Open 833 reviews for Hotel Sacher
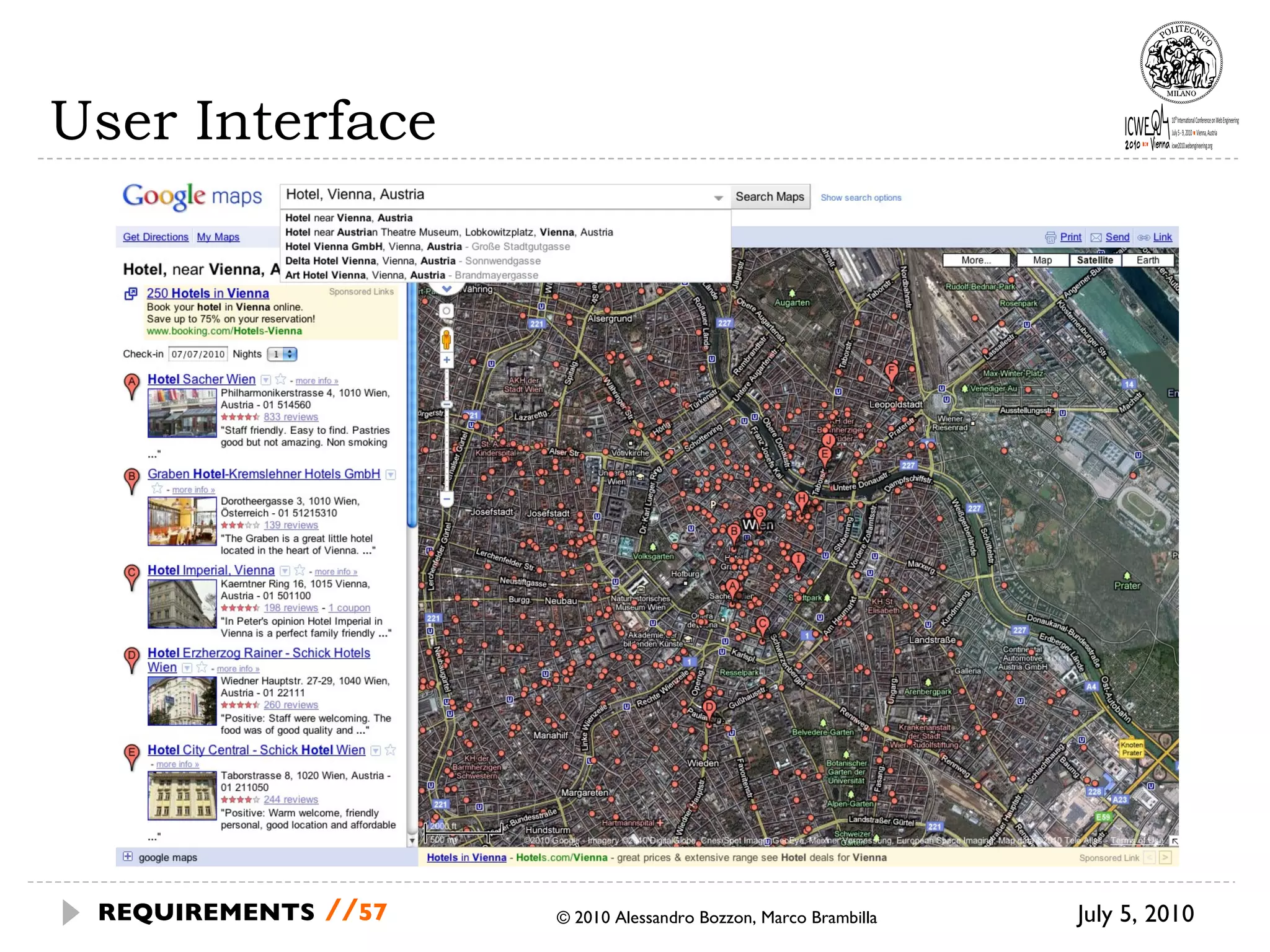Screen dimensions: 1270x952 [x=291, y=417]
